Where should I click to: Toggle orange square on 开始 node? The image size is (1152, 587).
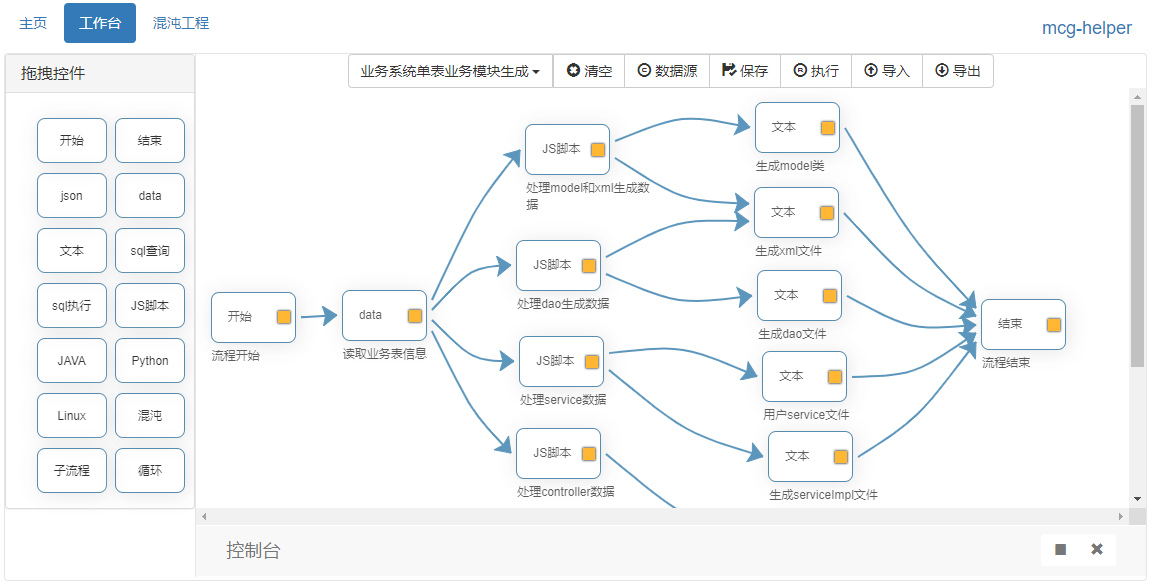[284, 317]
